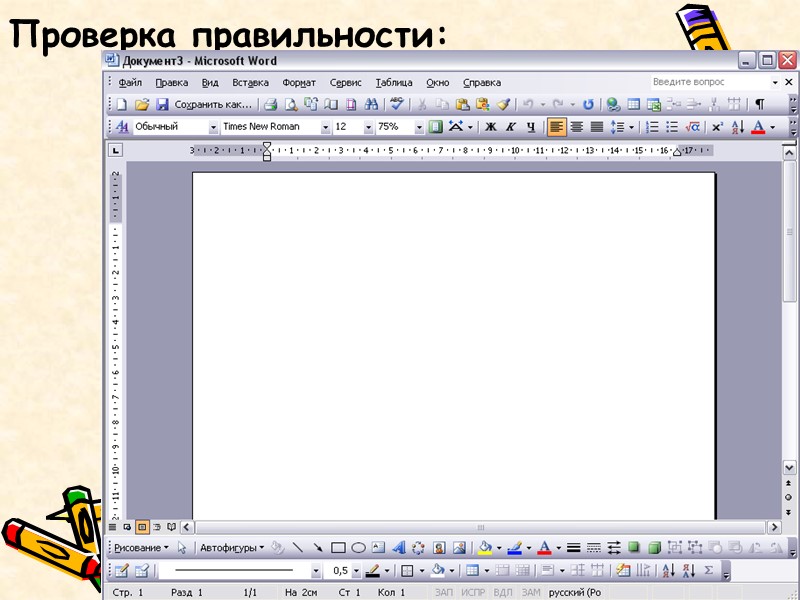800x600 pixels.
Task: Click the Select Objects pointer icon
Action: coord(182,548)
